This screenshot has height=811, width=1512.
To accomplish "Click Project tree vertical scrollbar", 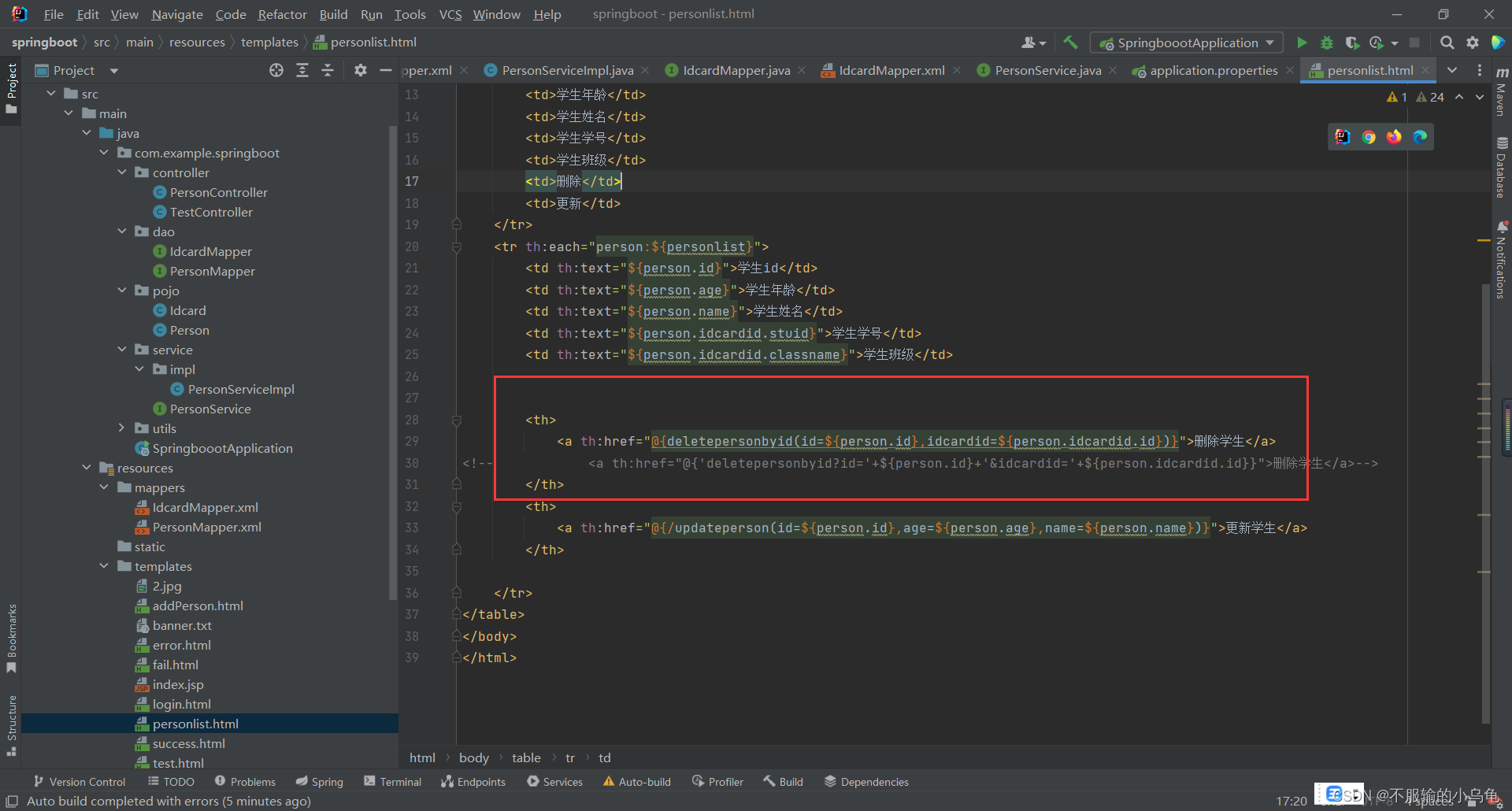I will tap(393, 362).
